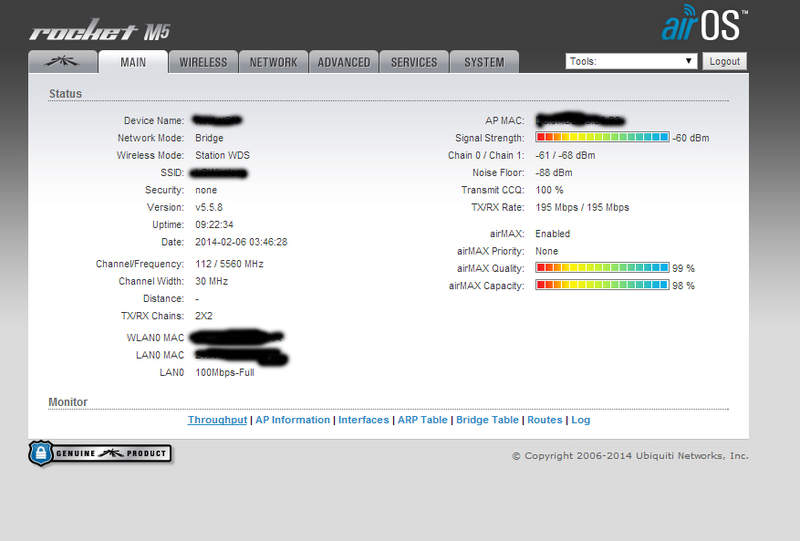800x541 pixels.
Task: Select the Security value none
Action: click(x=206, y=190)
